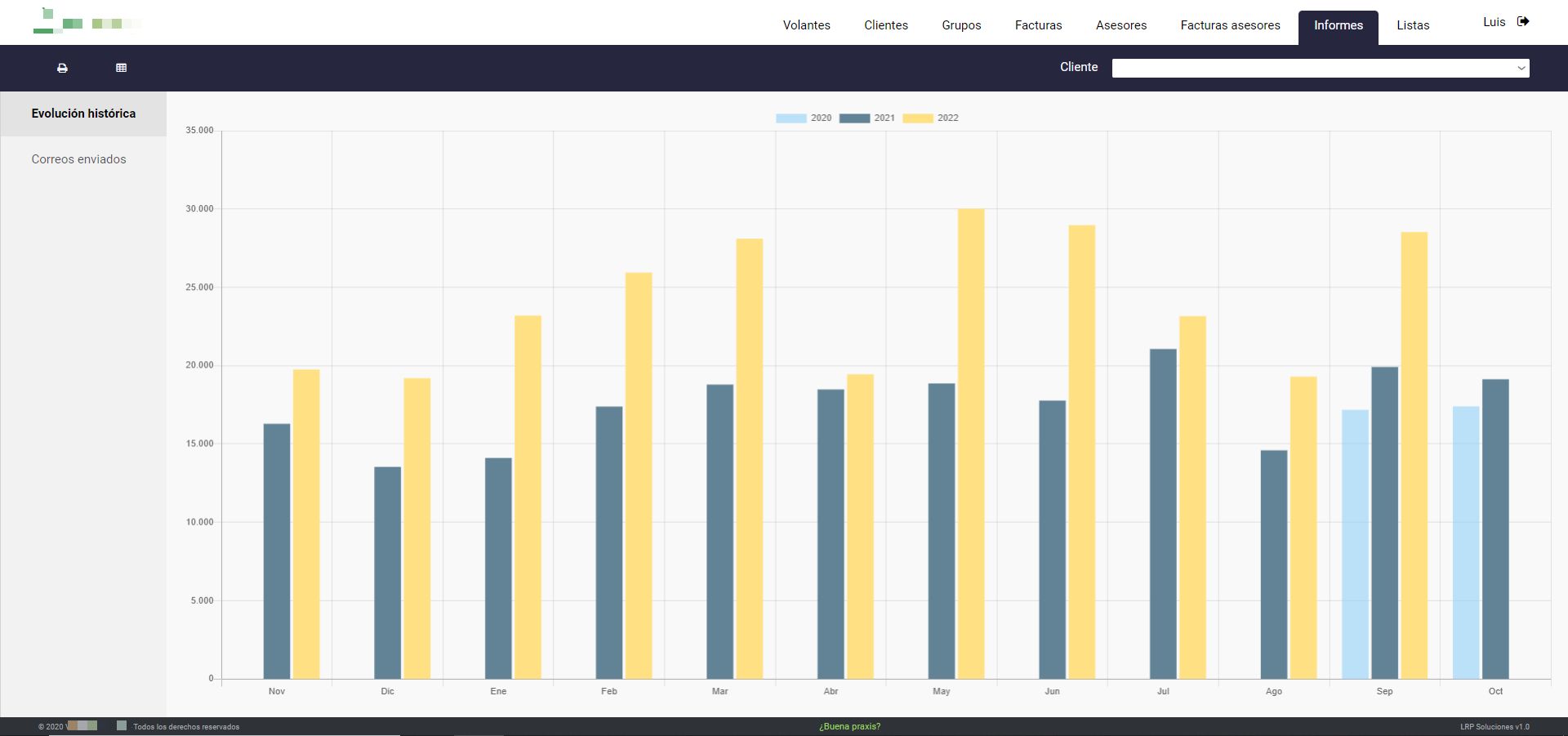1568x736 pixels.
Task: Navigate to Facturas
Action: (x=1038, y=25)
